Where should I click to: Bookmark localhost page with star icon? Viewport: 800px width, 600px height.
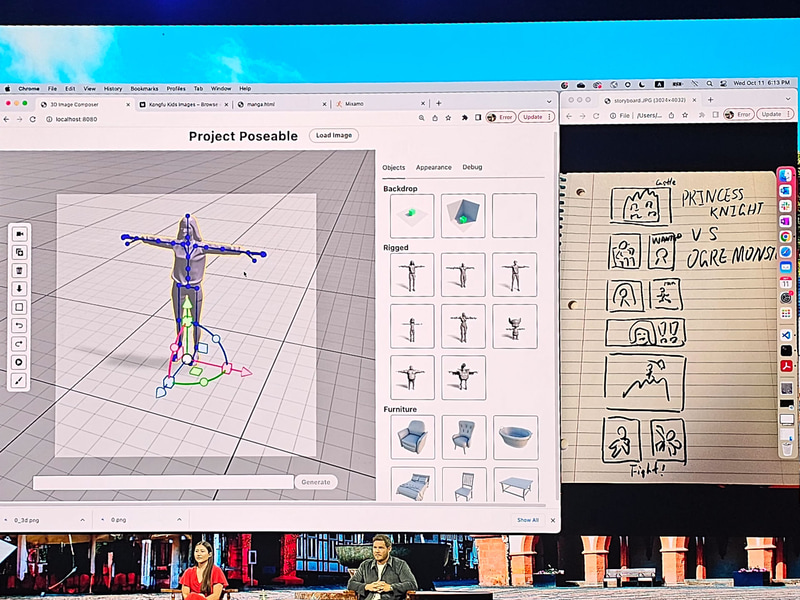point(448,118)
